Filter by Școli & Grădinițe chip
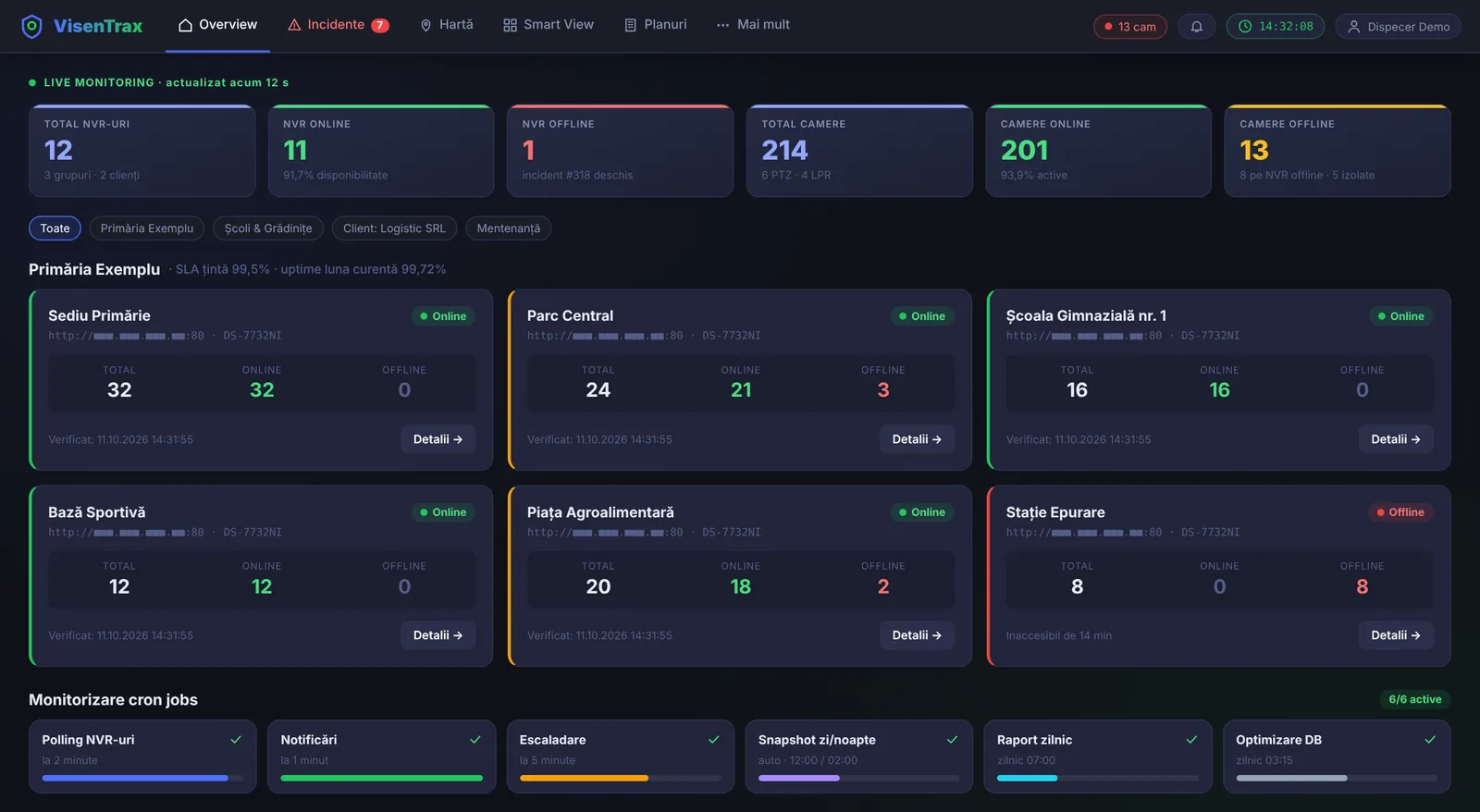 (268, 228)
